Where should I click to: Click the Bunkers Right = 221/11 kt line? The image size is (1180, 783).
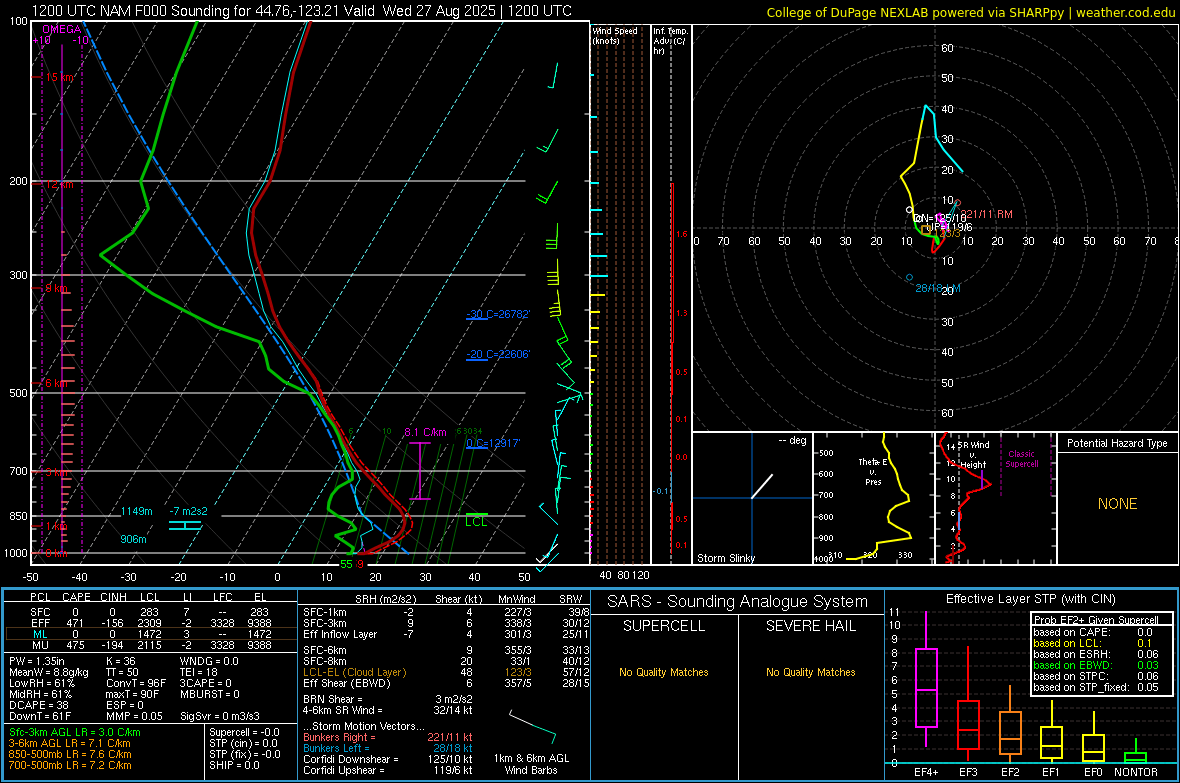[x=388, y=737]
